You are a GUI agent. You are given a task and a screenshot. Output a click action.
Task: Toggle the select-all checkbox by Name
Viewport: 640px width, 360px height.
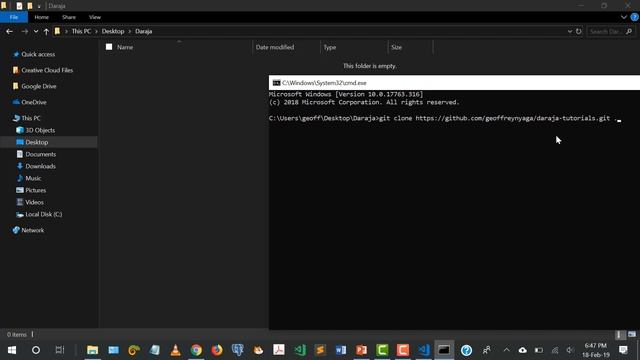[109, 47]
